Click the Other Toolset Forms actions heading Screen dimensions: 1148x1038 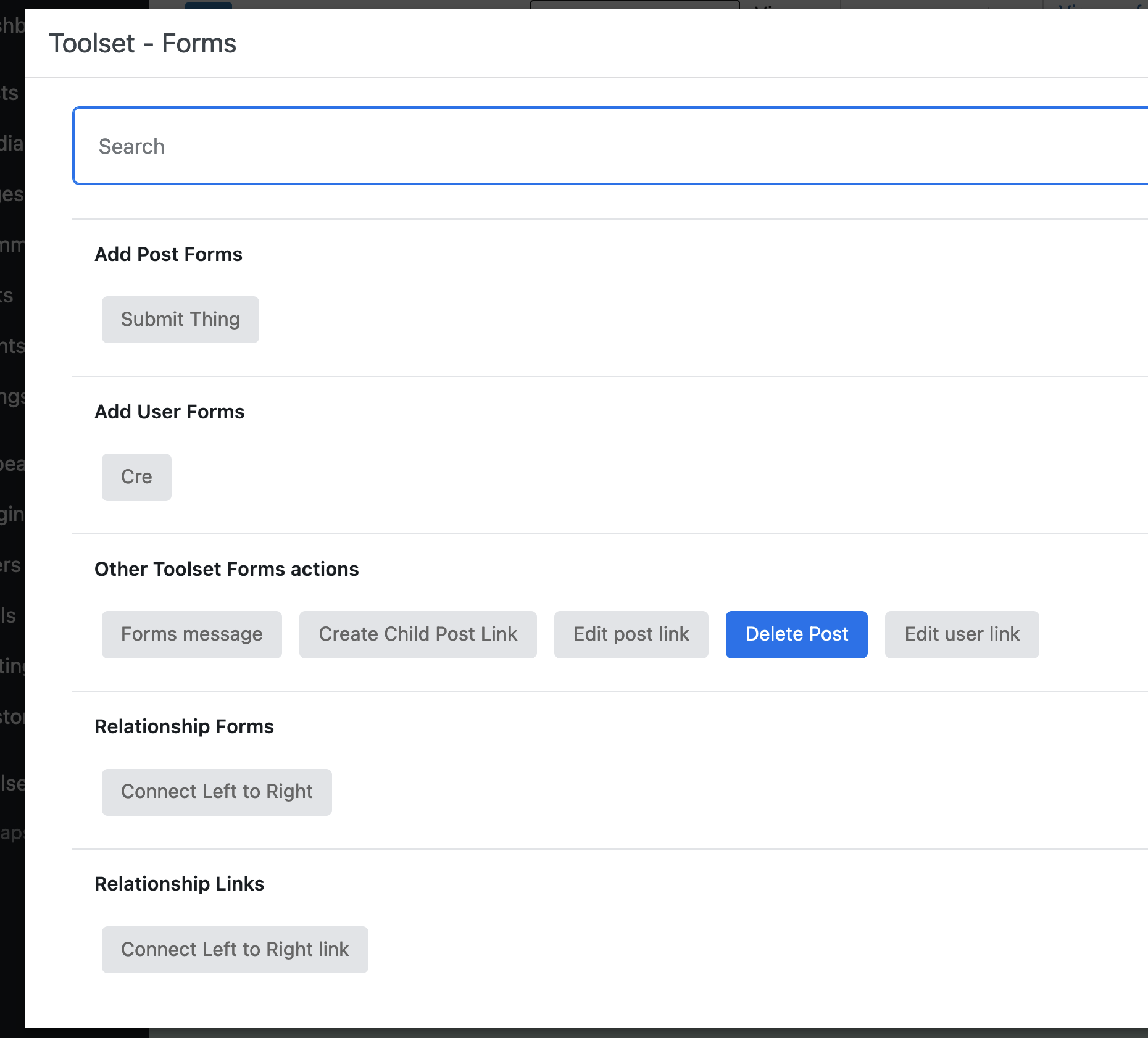(x=227, y=569)
